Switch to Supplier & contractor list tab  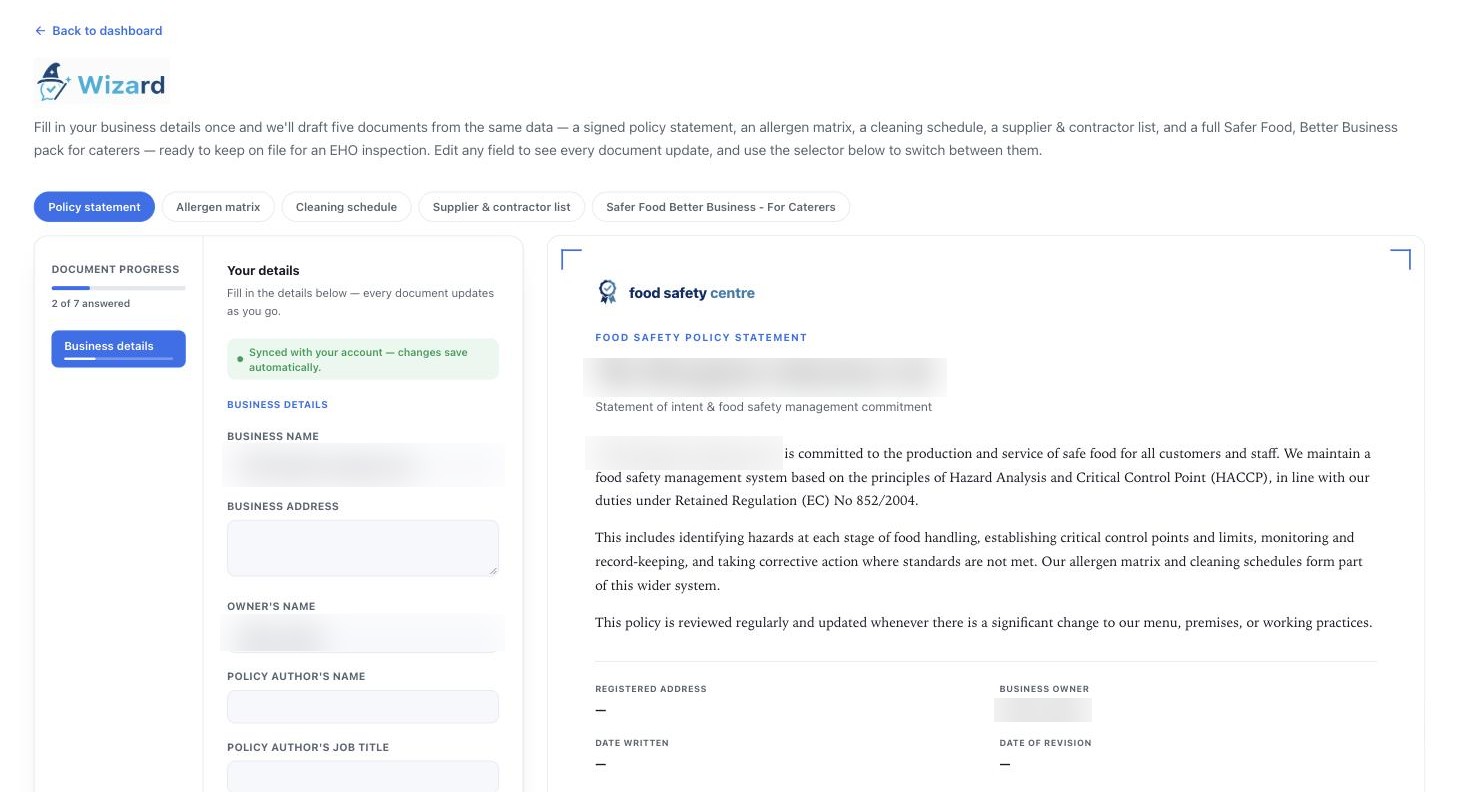click(x=501, y=207)
